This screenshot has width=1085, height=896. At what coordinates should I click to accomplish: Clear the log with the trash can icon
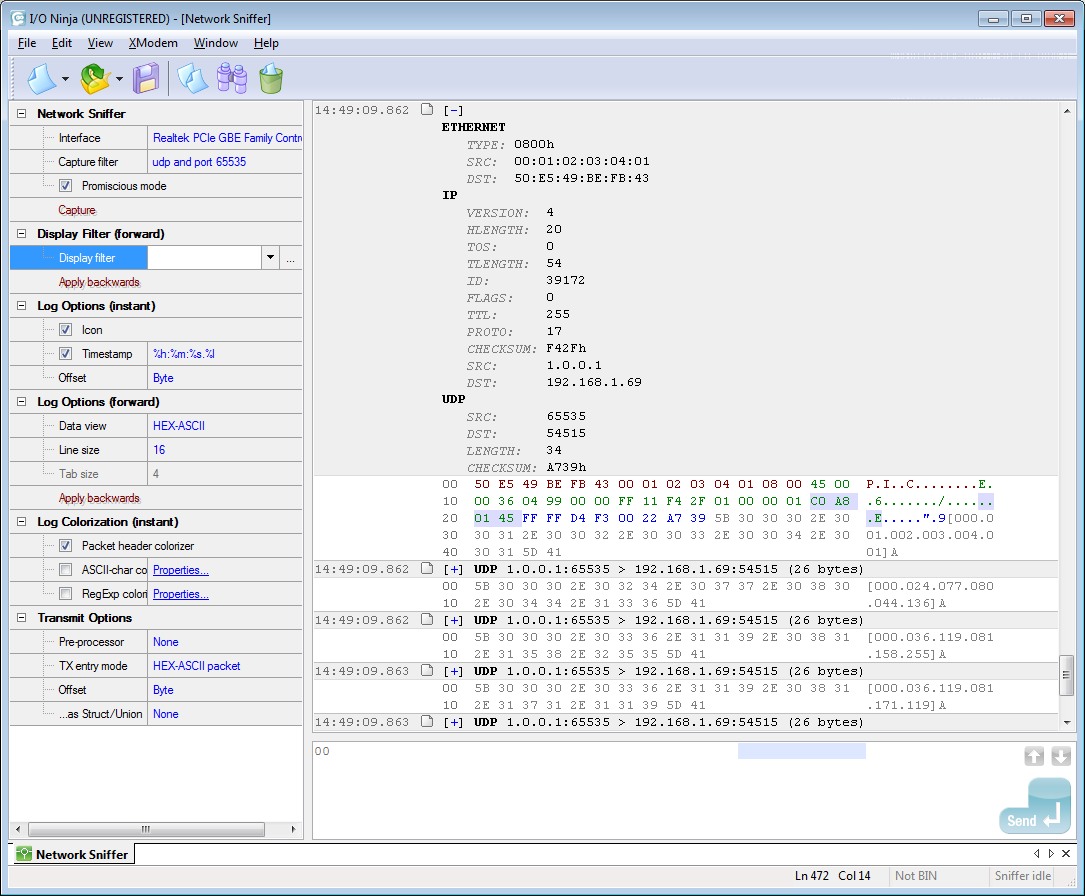pos(270,78)
